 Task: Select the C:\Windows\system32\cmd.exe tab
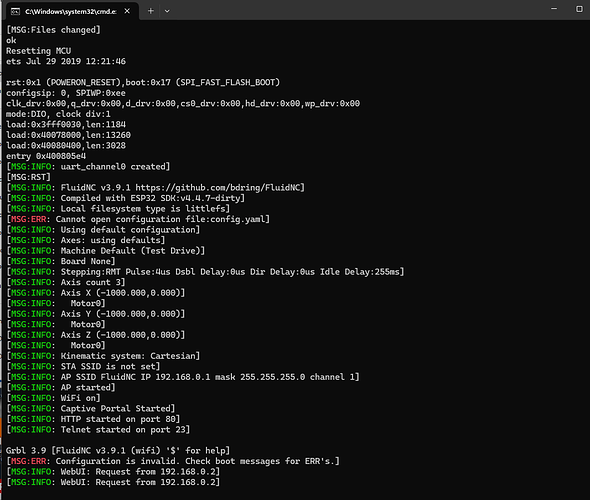71,11
